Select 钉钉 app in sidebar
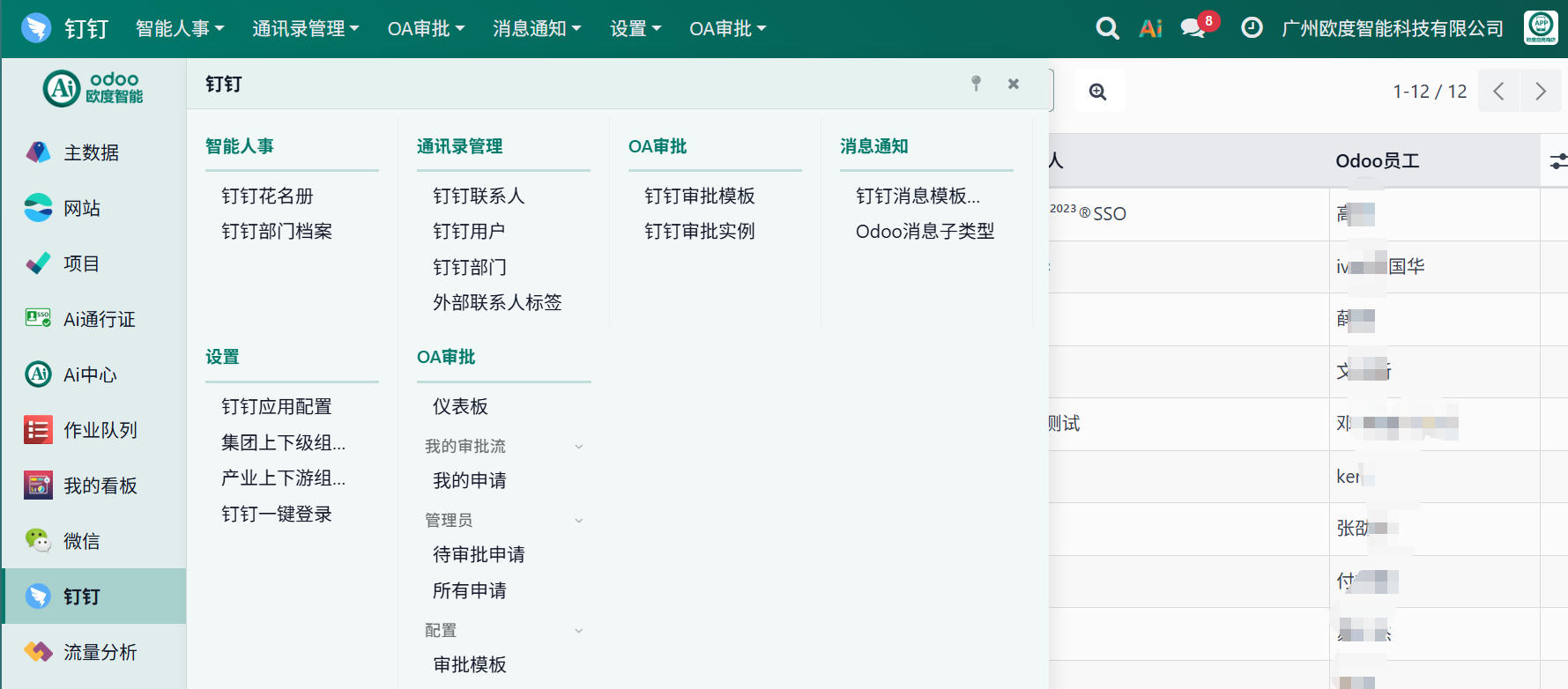The height and width of the screenshot is (689, 1568). (x=93, y=596)
